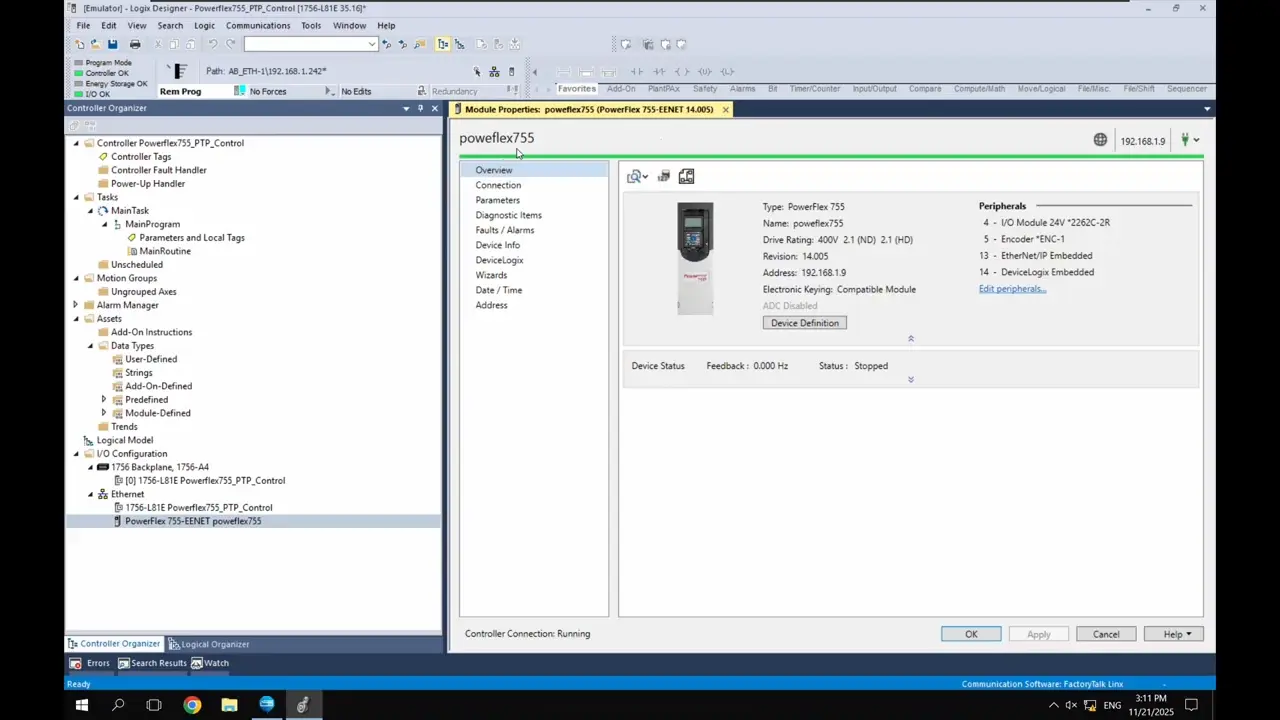Open Google Chrome from the taskbar
The height and width of the screenshot is (720, 1280).
pos(192,705)
